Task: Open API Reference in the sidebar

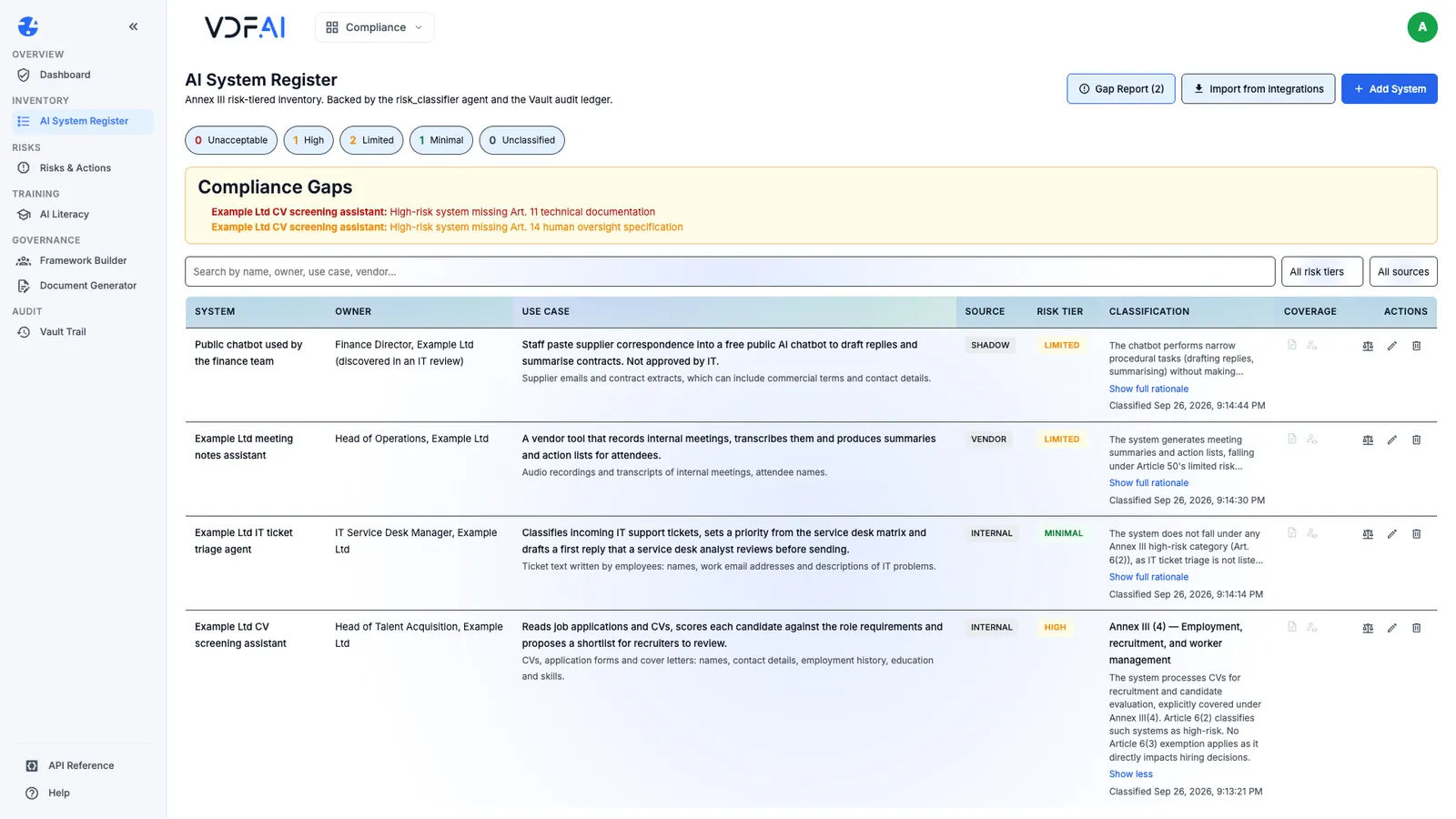Action: pyautogui.click(x=83, y=765)
